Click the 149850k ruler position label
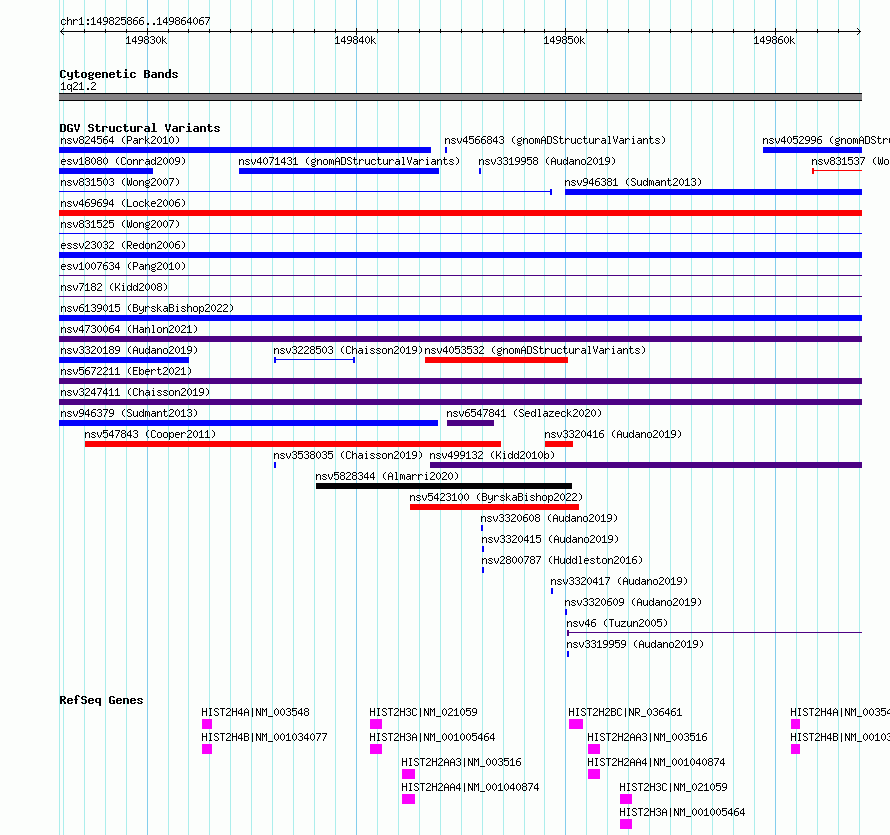The height and width of the screenshot is (835, 890). click(564, 40)
